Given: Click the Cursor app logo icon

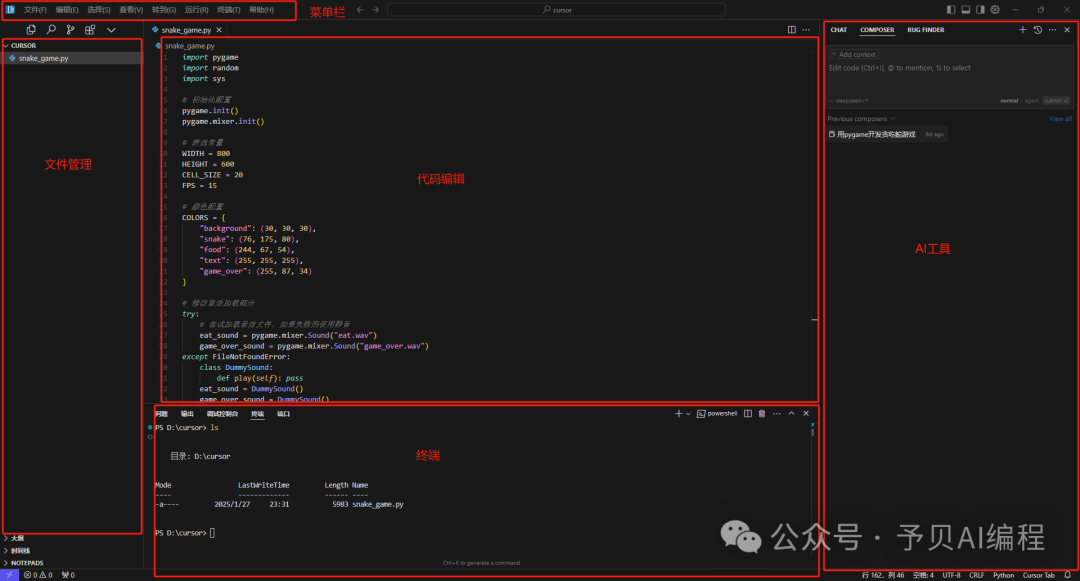Looking at the screenshot, I should pyautogui.click(x=10, y=10).
